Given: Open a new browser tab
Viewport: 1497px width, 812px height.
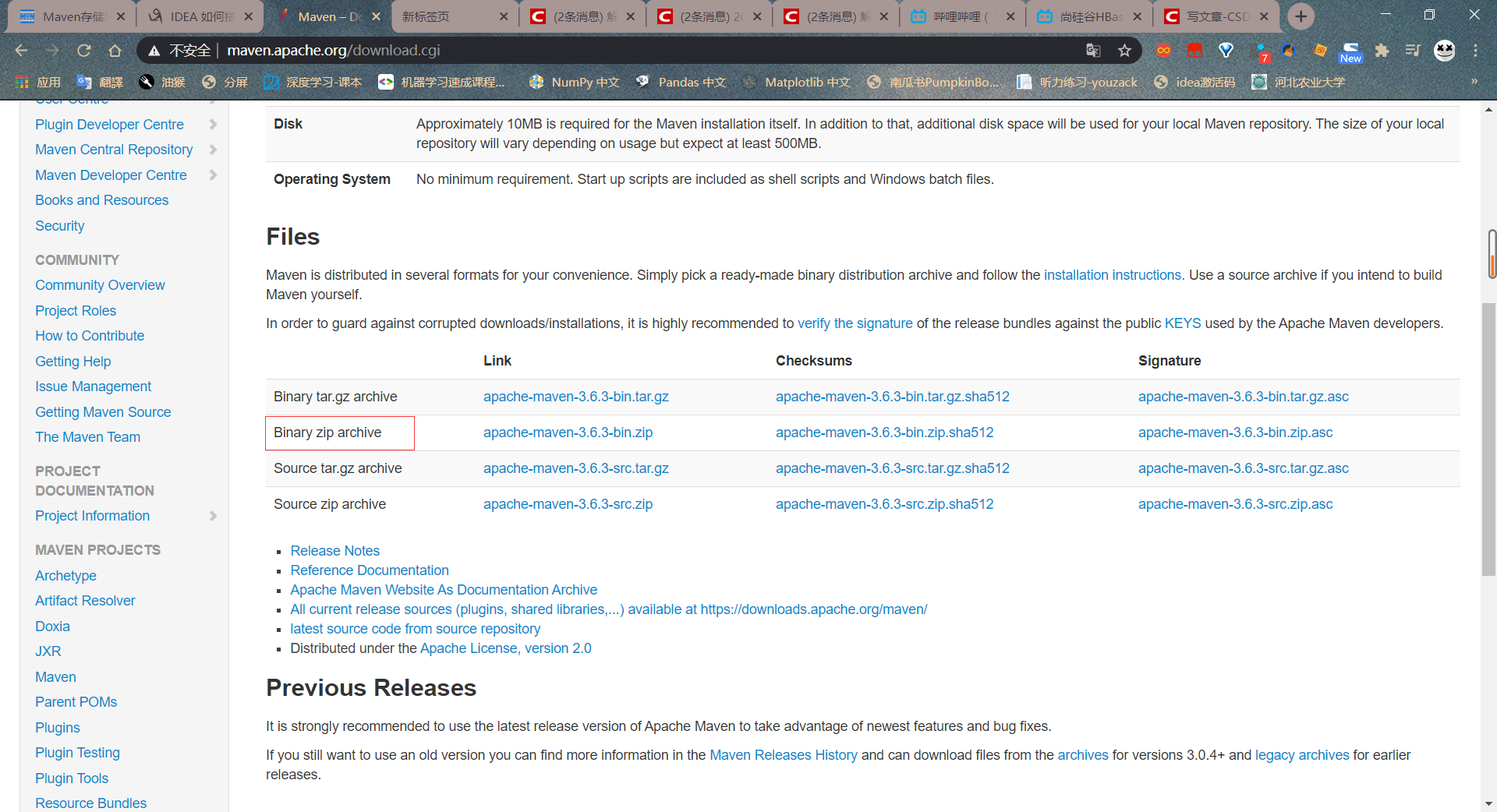Looking at the screenshot, I should 1301,16.
